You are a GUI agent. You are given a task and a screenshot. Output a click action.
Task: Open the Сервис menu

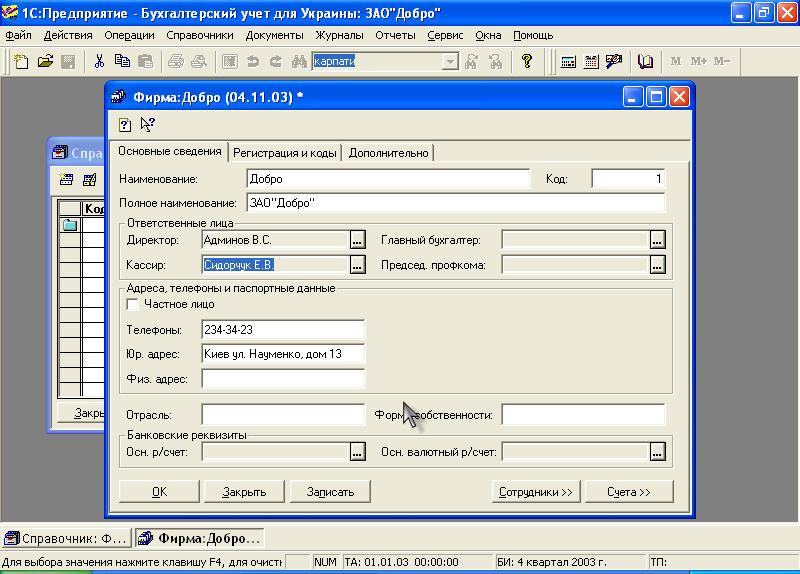point(445,35)
